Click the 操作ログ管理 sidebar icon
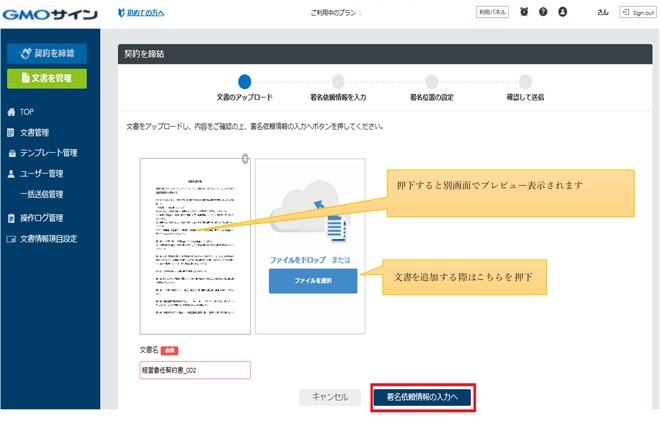The image size is (660, 424). [11, 218]
